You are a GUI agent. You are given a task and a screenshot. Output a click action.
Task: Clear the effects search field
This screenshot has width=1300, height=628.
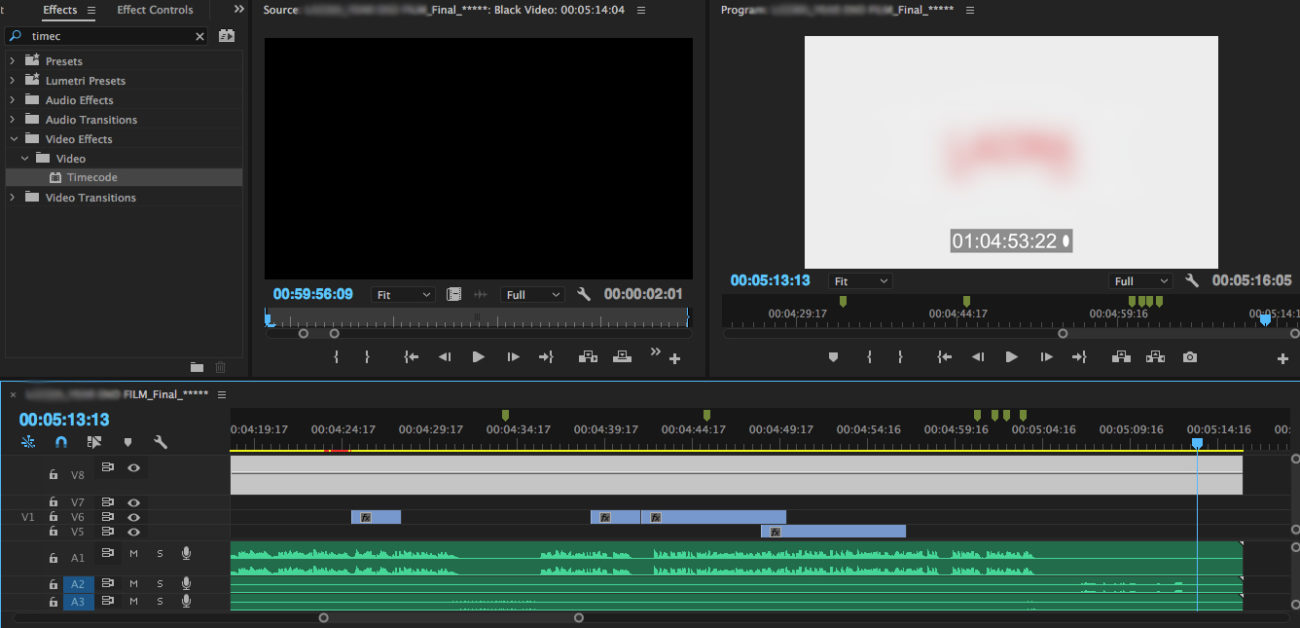tap(199, 36)
